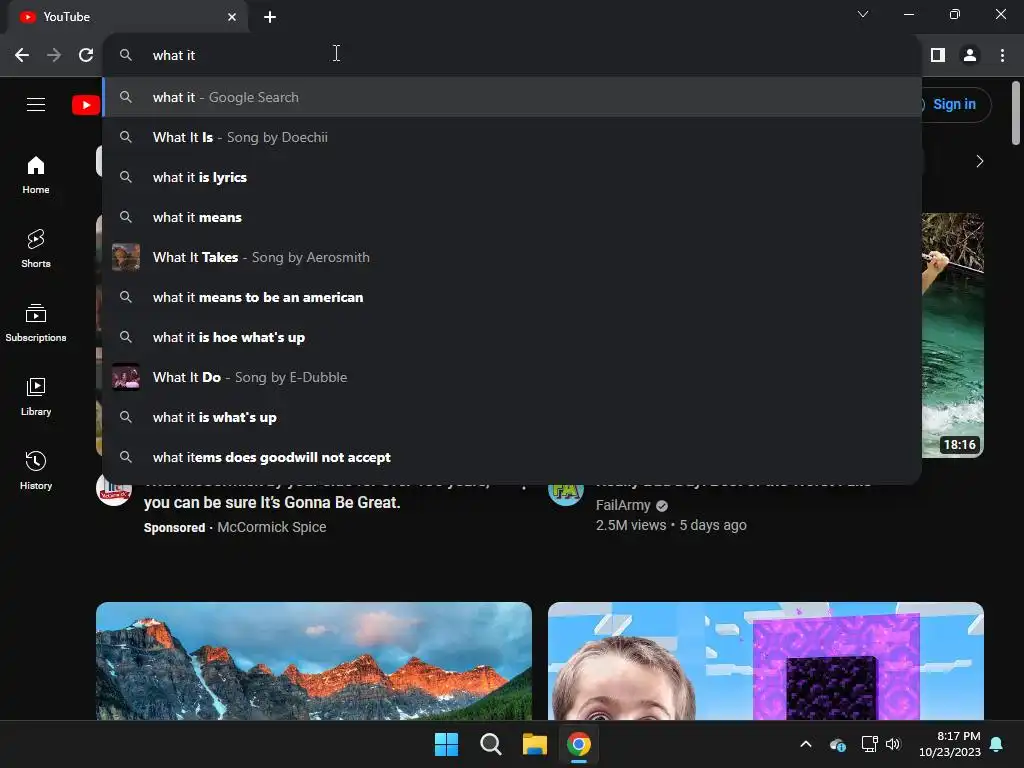This screenshot has height=768, width=1024.
Task: Advance the category chips with the right chevron
Action: (979, 161)
